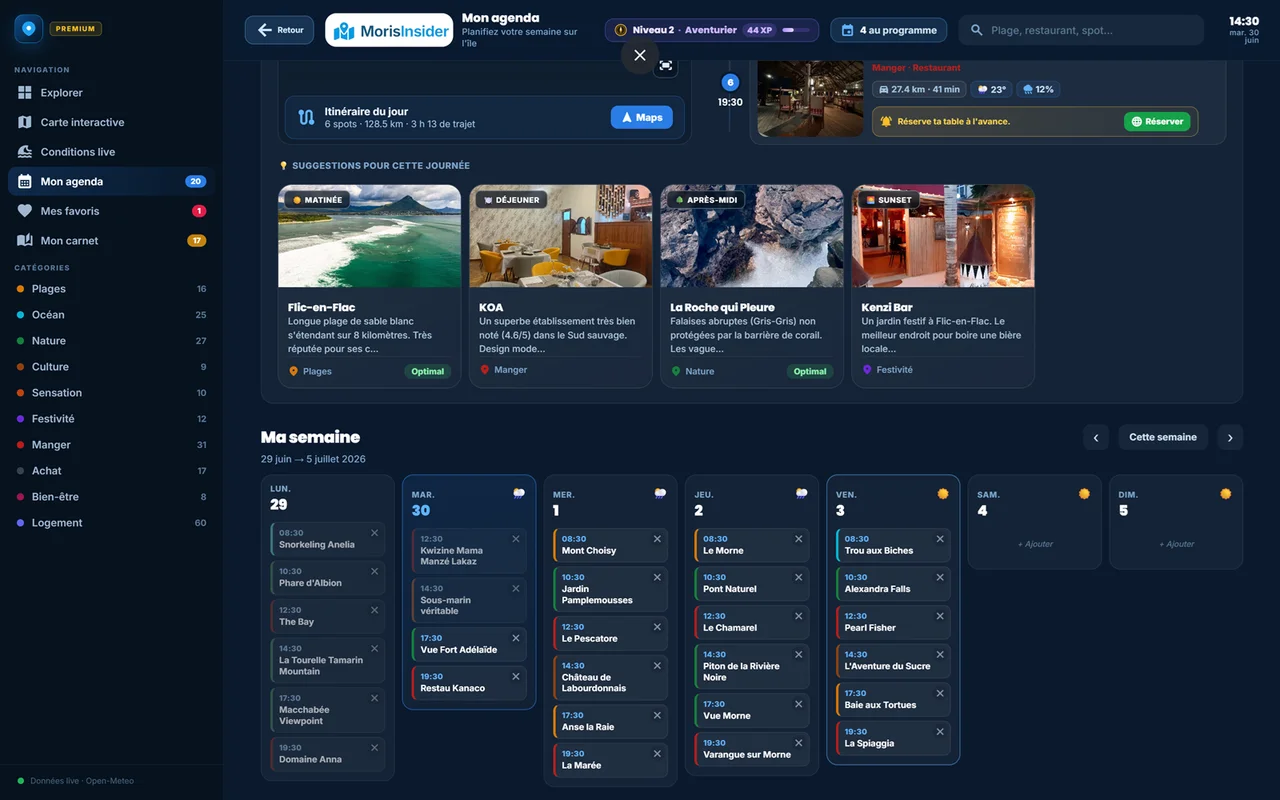Open the Explorer grid icon in sidebar
Viewport: 1280px width, 800px height.
pyautogui.click(x=25, y=93)
